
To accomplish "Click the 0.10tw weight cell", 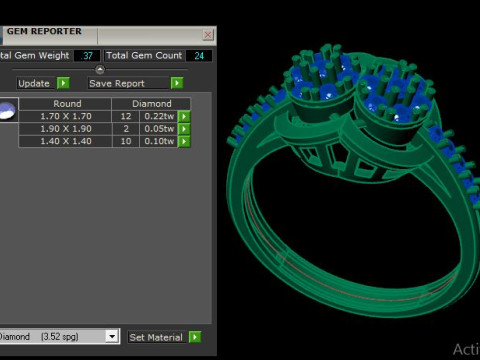I will pos(159,141).
